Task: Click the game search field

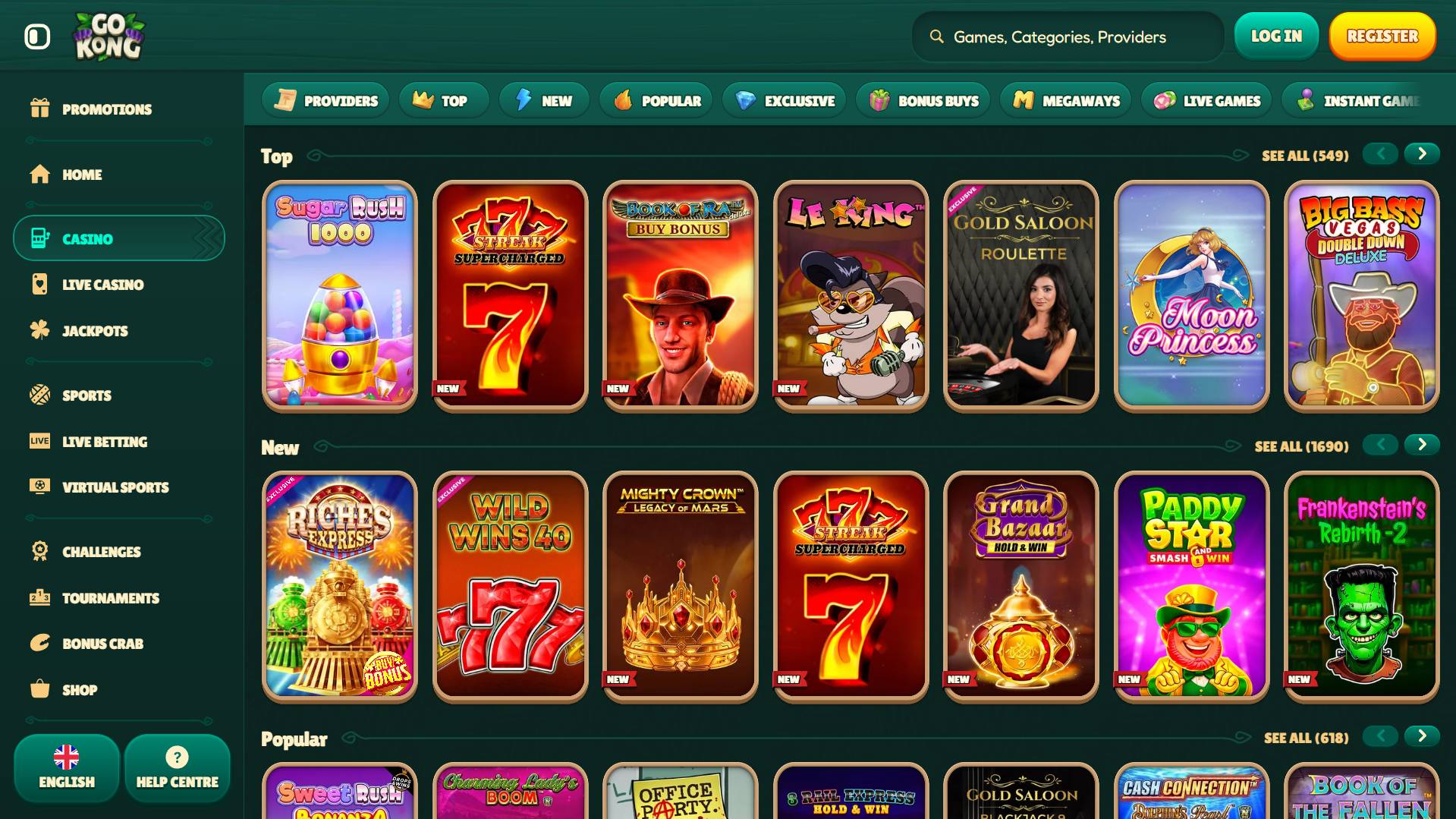Action: coord(1068,36)
